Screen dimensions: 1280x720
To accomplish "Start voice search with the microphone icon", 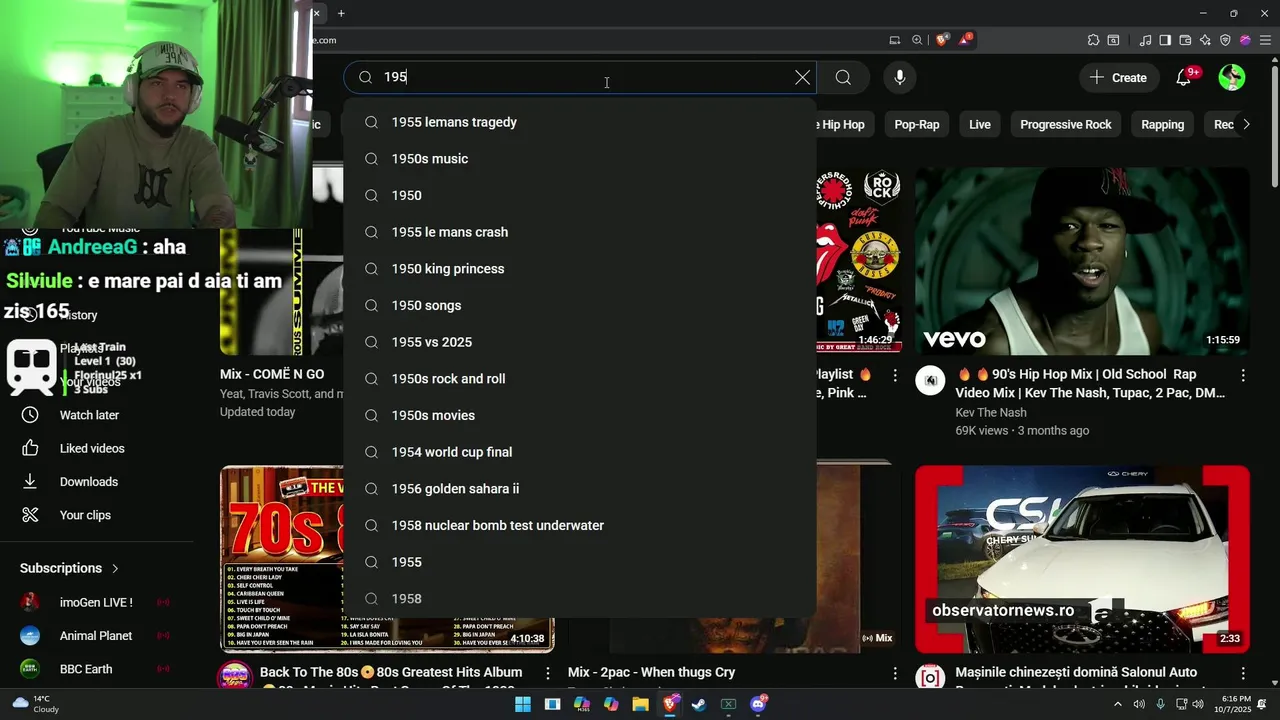I will pos(900,78).
